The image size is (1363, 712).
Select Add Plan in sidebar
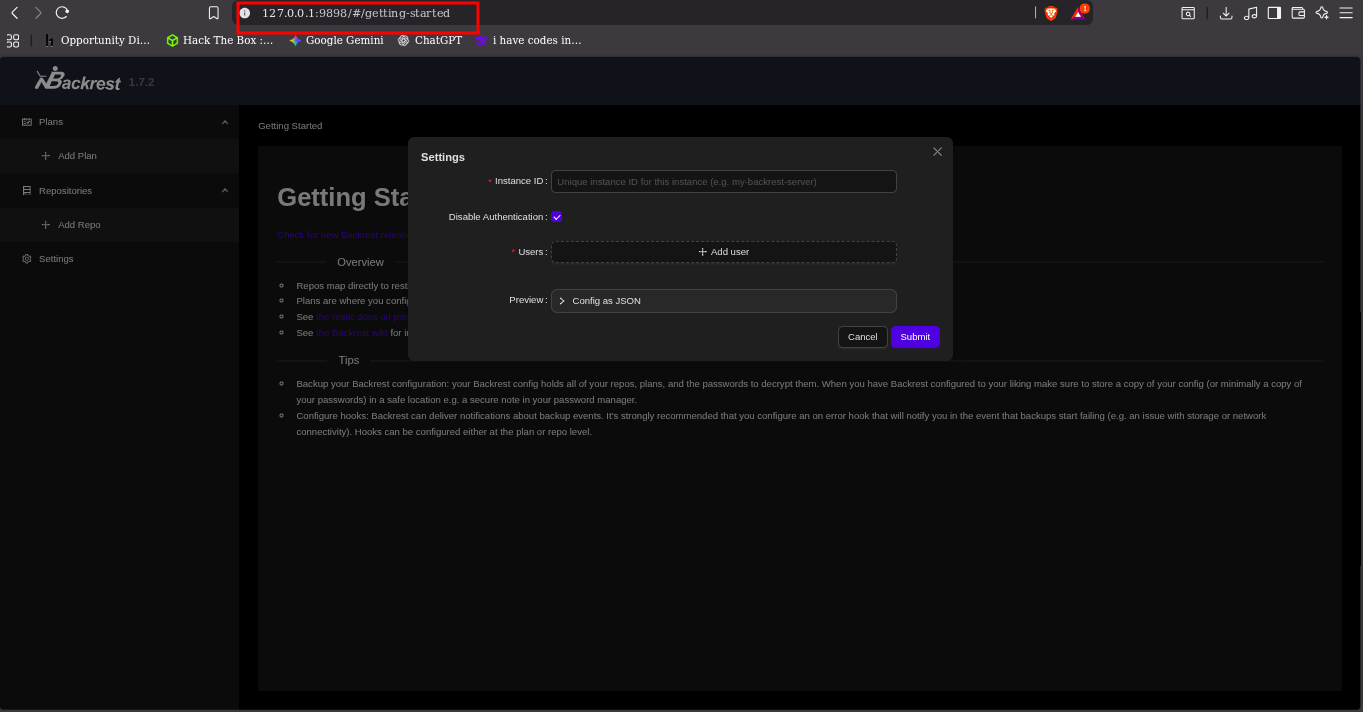tap(76, 156)
